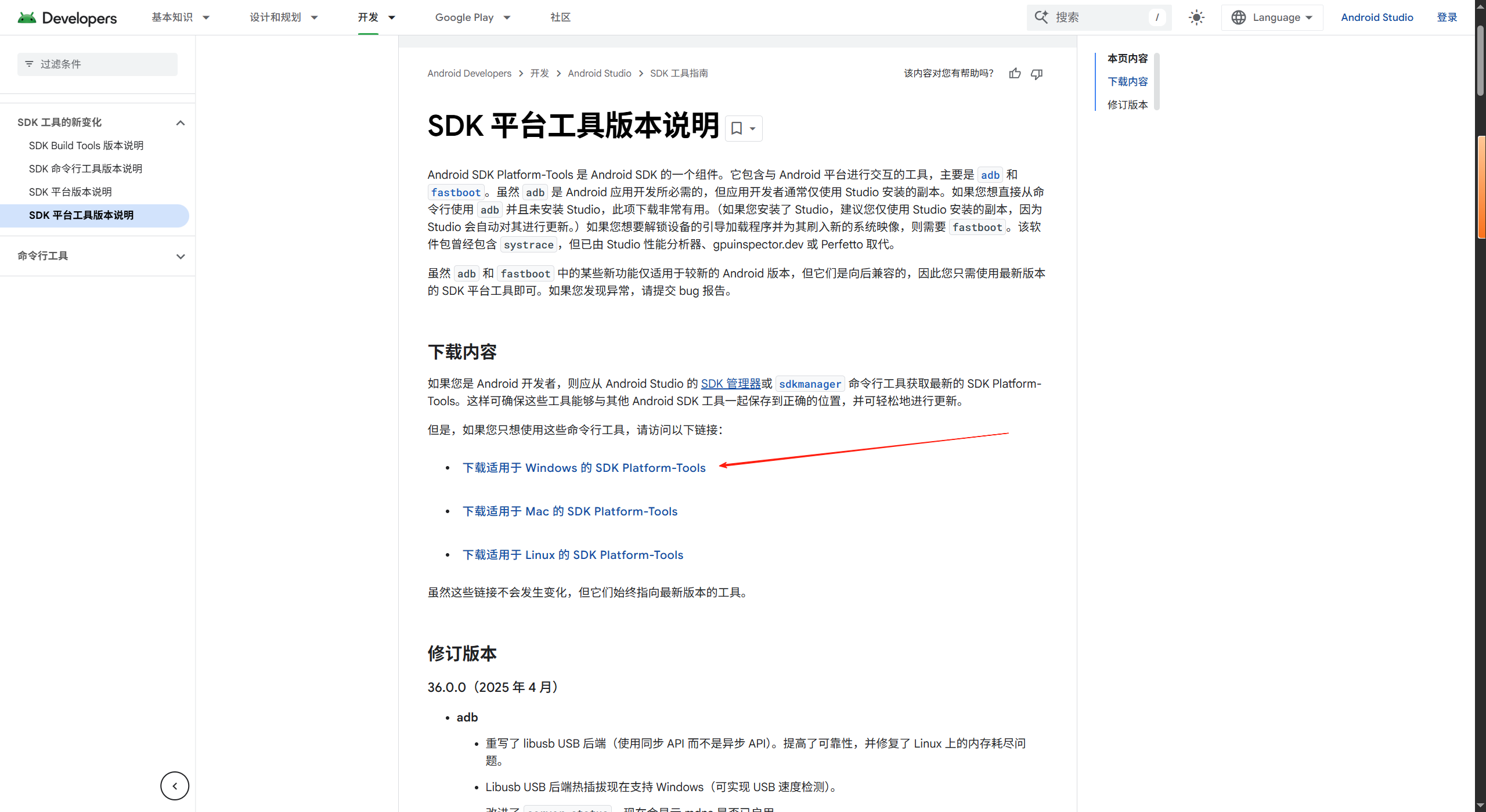Open SDK 命令行工具版本说明 page
Screen dimensions: 1486x812
(85, 169)
